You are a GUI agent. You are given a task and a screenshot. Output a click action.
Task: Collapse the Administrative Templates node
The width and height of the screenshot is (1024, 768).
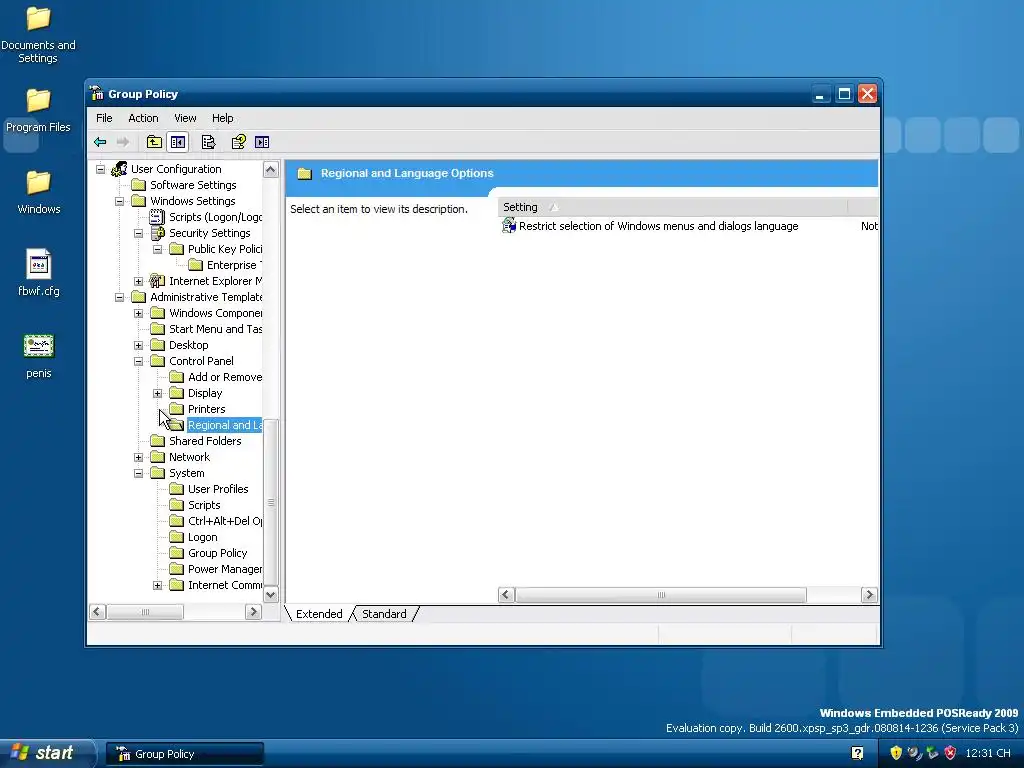[x=120, y=297]
